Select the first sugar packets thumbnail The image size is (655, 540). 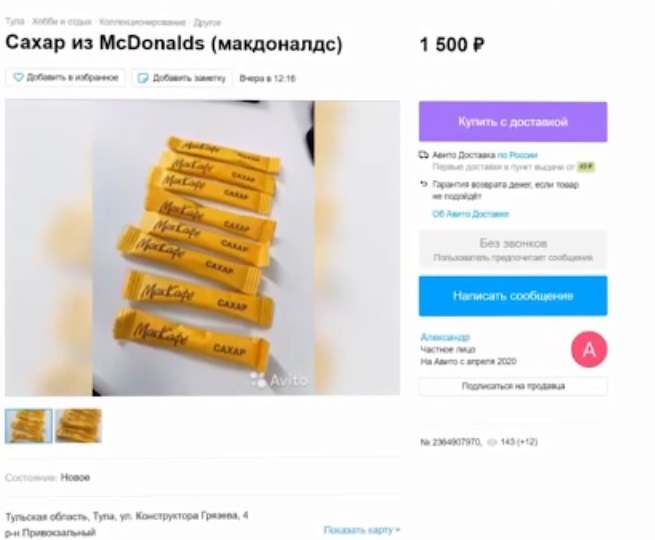point(29,426)
